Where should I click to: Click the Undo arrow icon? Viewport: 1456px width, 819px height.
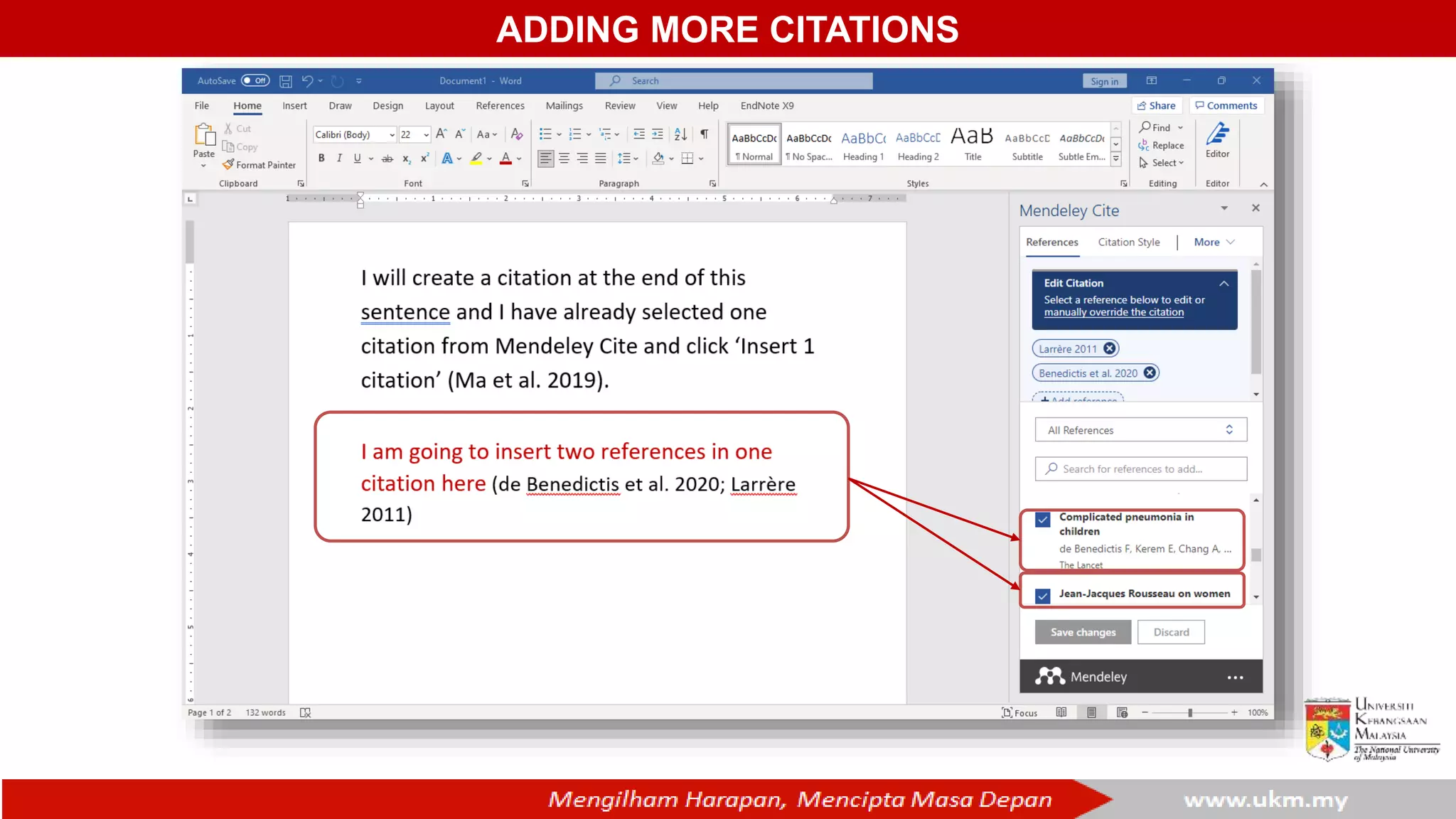point(307,81)
